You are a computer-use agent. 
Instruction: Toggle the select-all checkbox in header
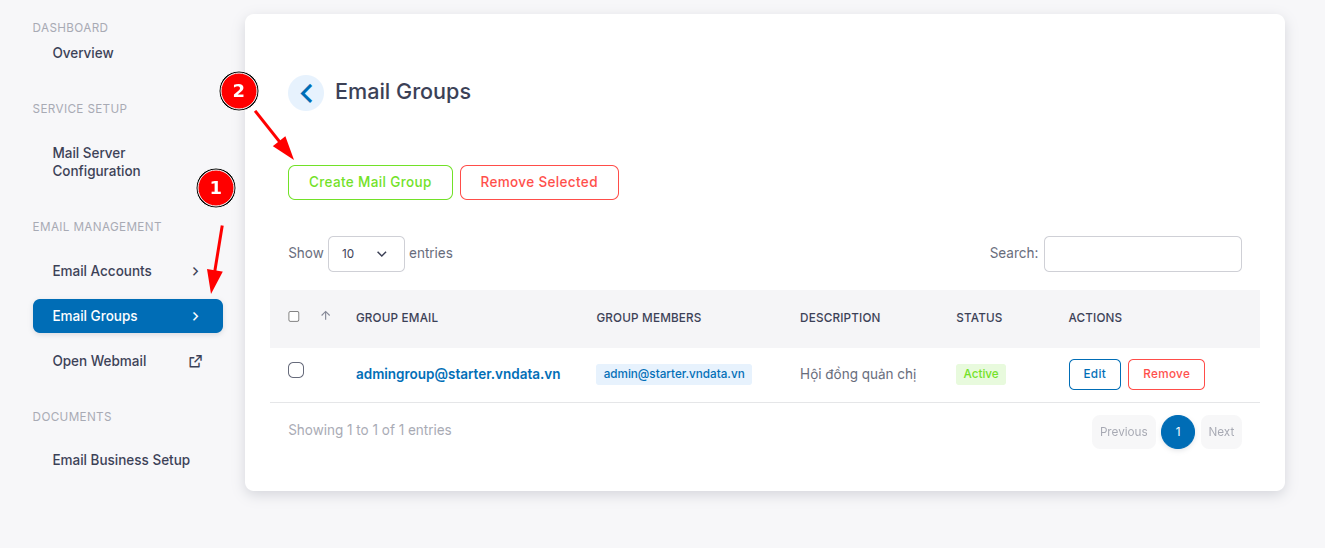[294, 316]
